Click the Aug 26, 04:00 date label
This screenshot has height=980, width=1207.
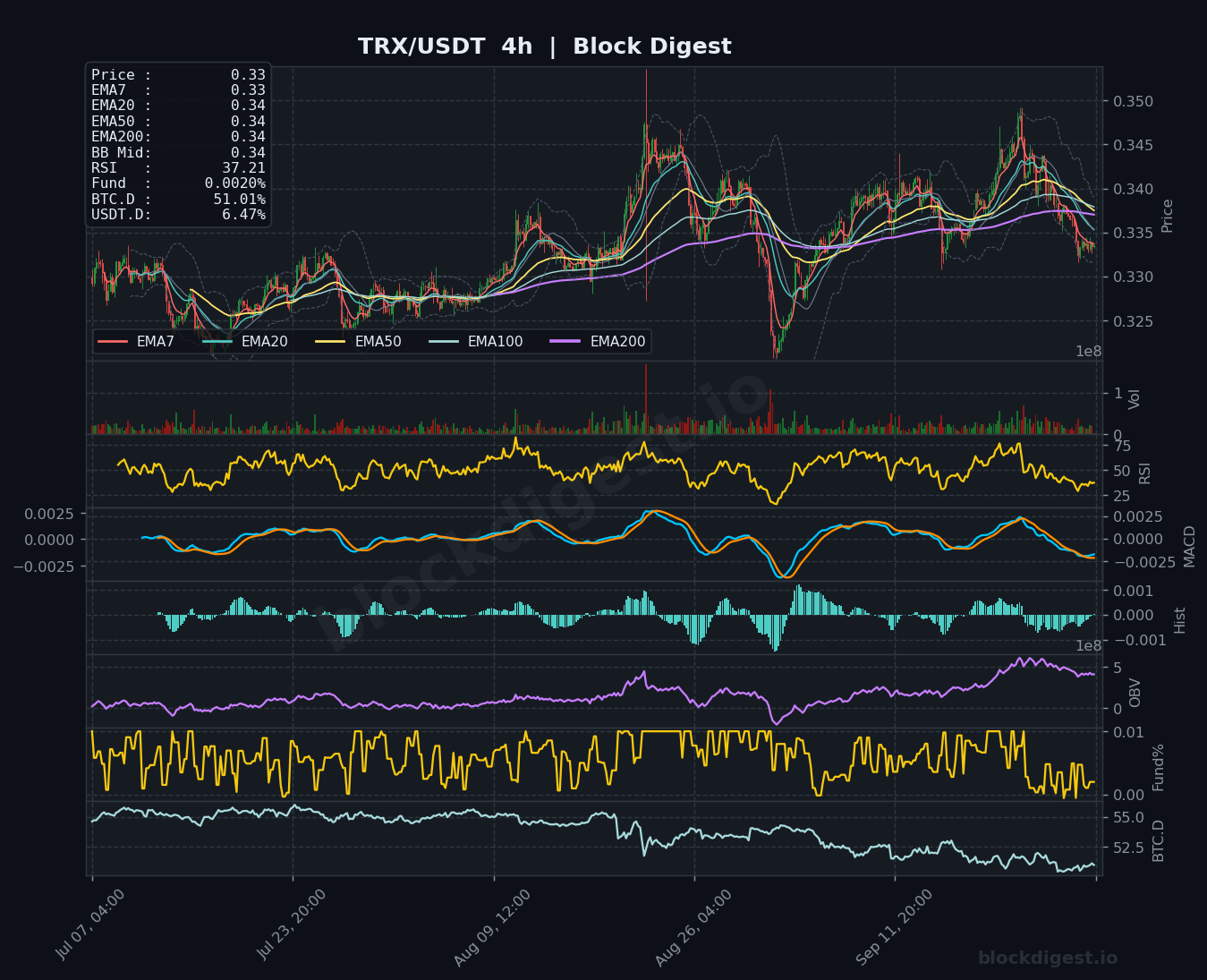pyautogui.click(x=693, y=927)
